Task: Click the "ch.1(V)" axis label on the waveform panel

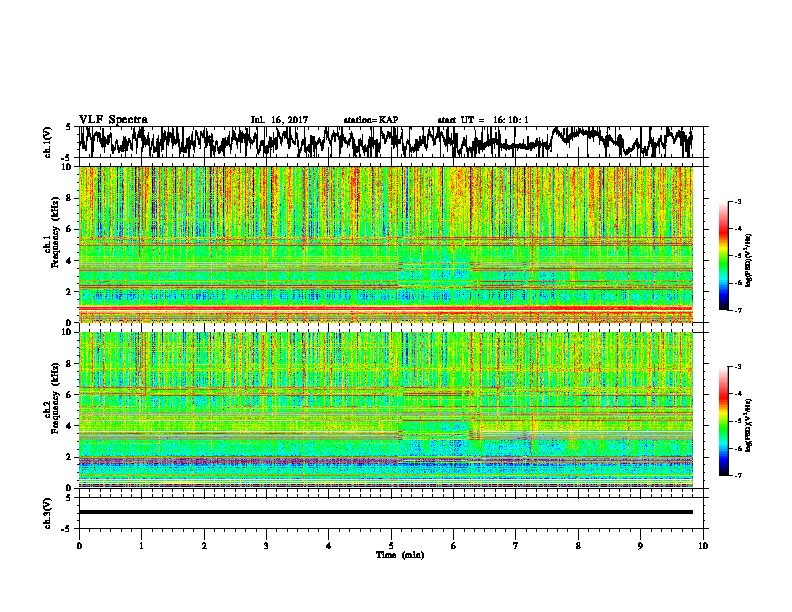Action: click(48, 142)
